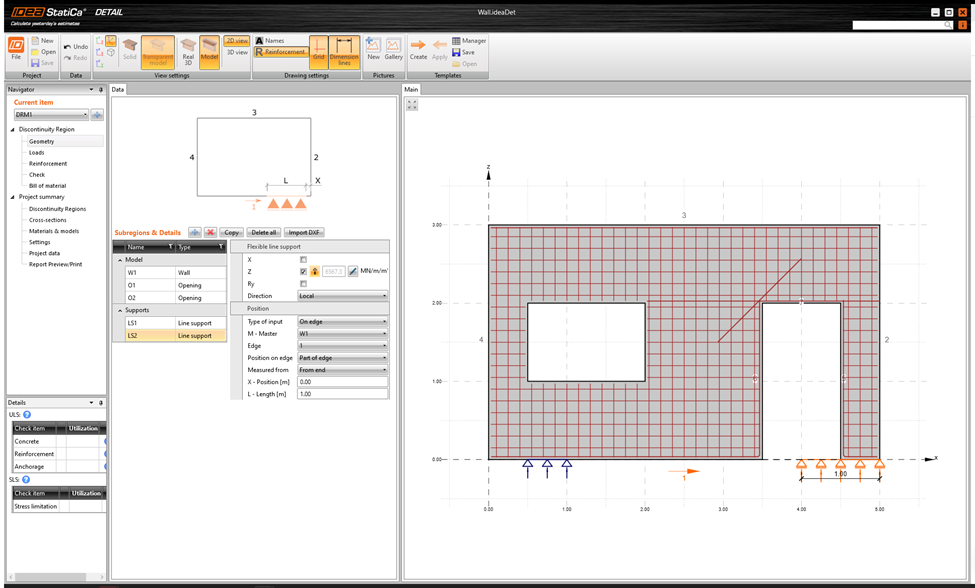This screenshot has width=975, height=588.
Task: Click the Delete all button
Action: click(x=264, y=232)
